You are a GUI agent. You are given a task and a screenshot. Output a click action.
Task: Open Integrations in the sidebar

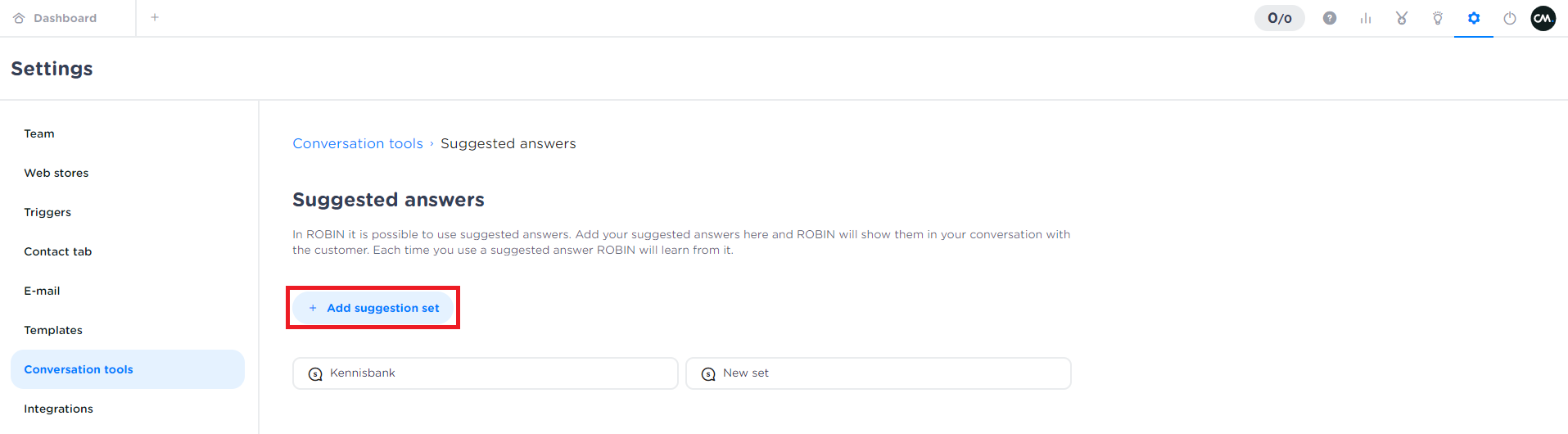pyautogui.click(x=58, y=409)
